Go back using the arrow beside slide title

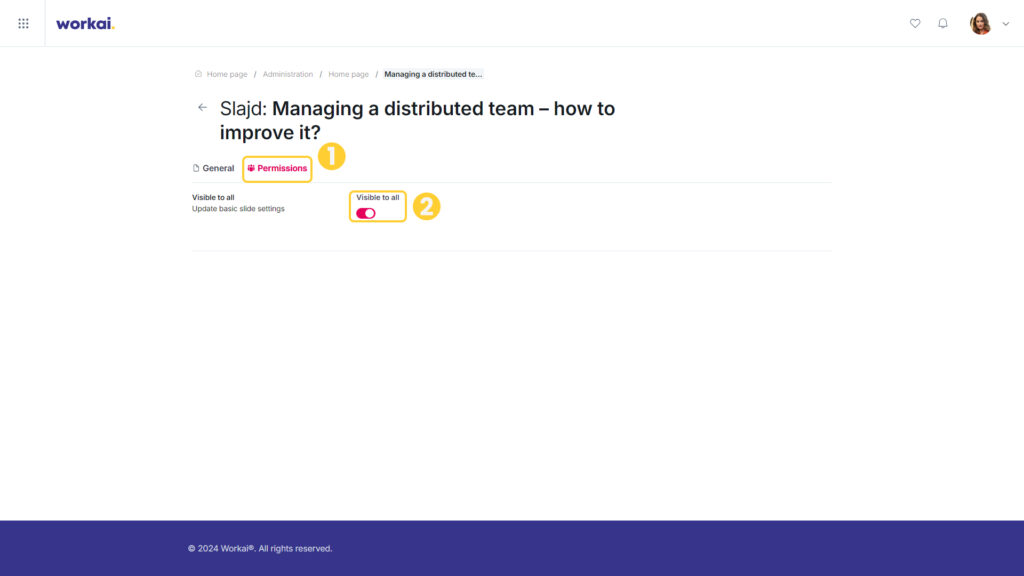click(202, 107)
